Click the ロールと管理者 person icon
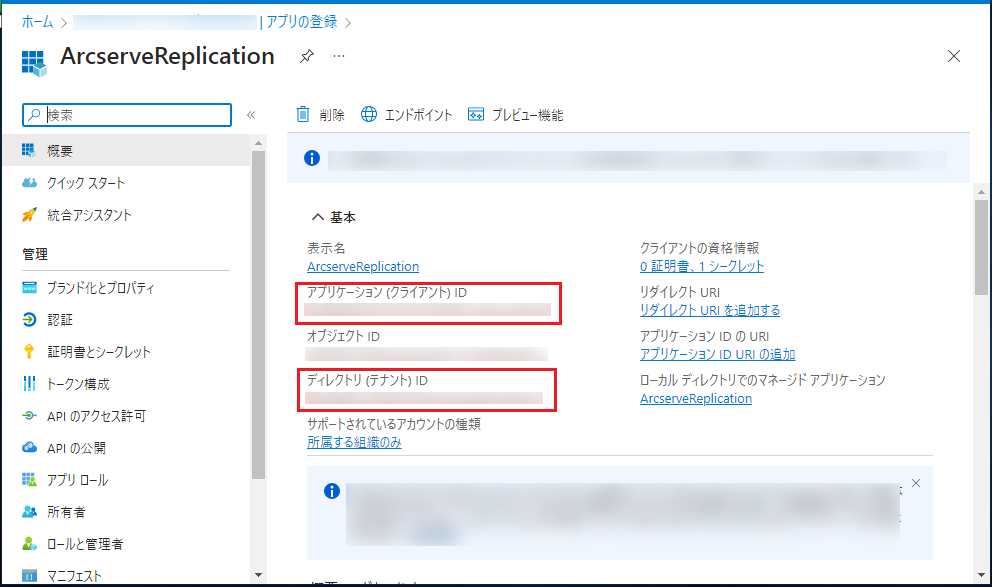The height and width of the screenshot is (587, 992). pos(29,544)
